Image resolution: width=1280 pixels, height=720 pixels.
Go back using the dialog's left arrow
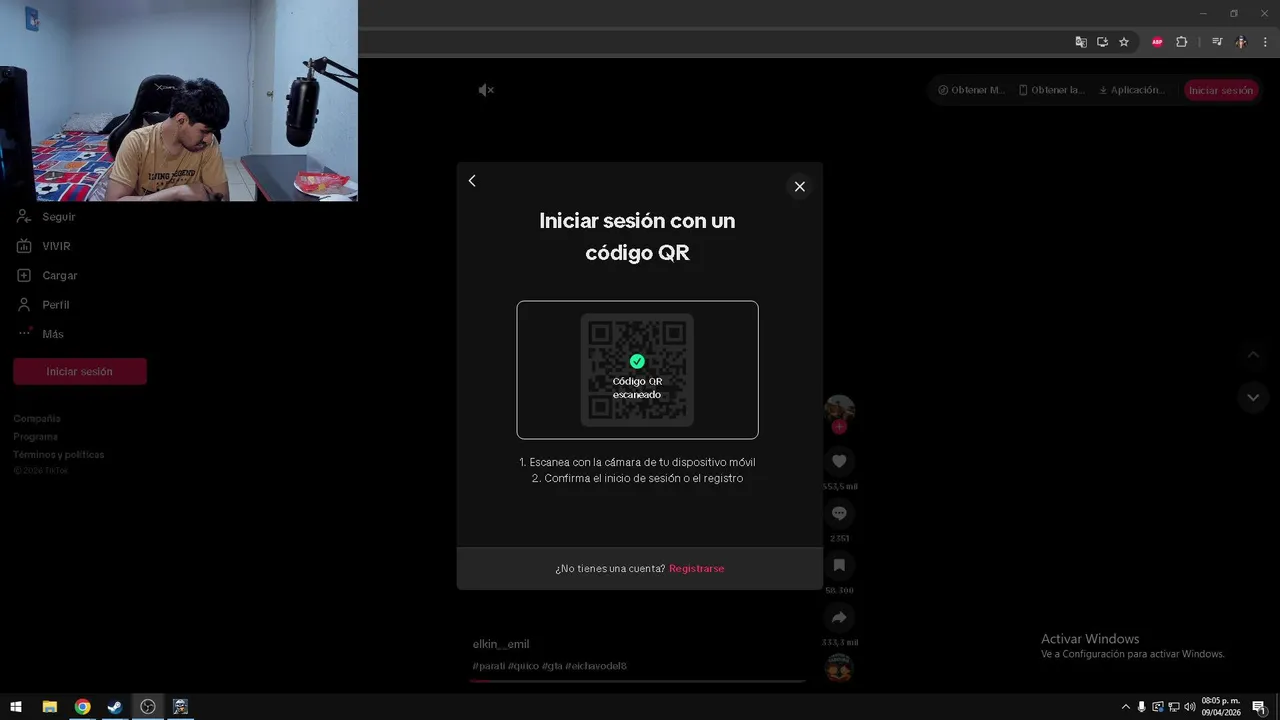pyautogui.click(x=472, y=181)
